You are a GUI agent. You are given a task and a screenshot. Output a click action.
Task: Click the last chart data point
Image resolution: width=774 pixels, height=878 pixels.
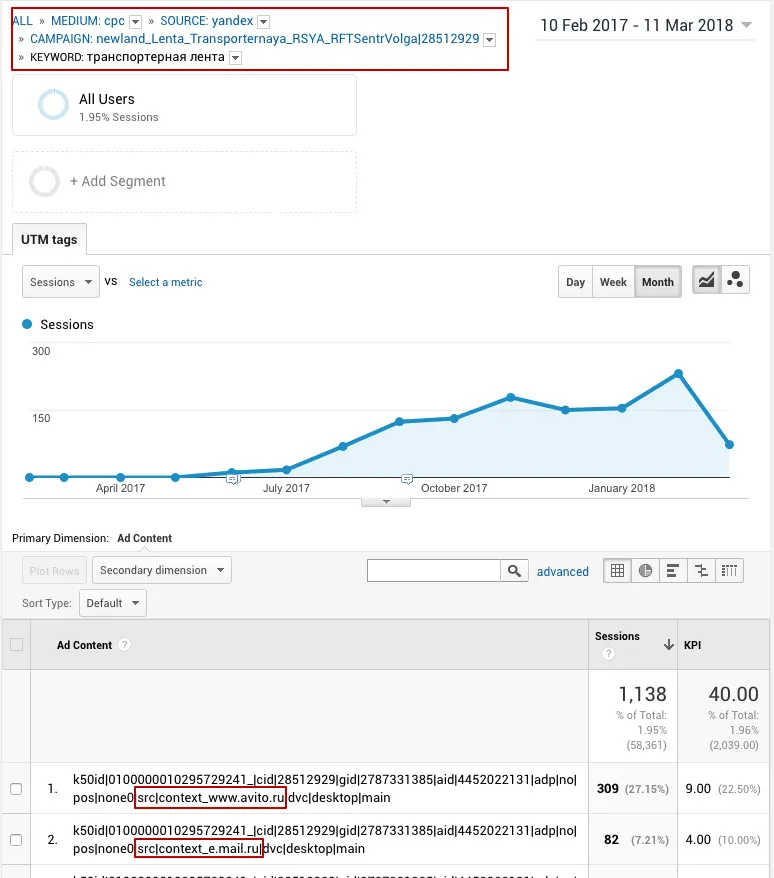click(x=729, y=445)
